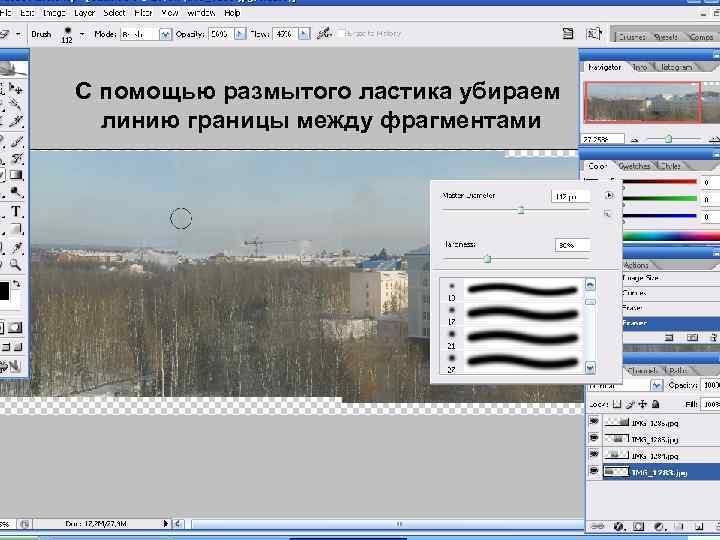Click Navigator zoom out icon
This screenshot has height=540, width=720.
point(635,140)
